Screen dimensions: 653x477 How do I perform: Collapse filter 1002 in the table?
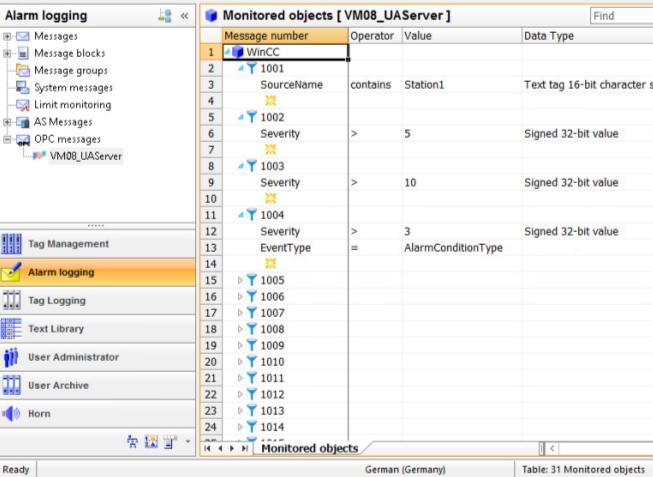point(241,117)
